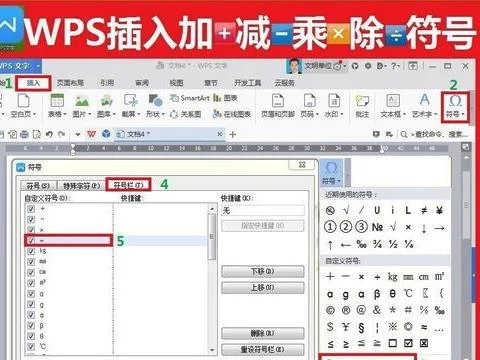
Task: Close the 文档4 document tab
Action: coord(220,134)
